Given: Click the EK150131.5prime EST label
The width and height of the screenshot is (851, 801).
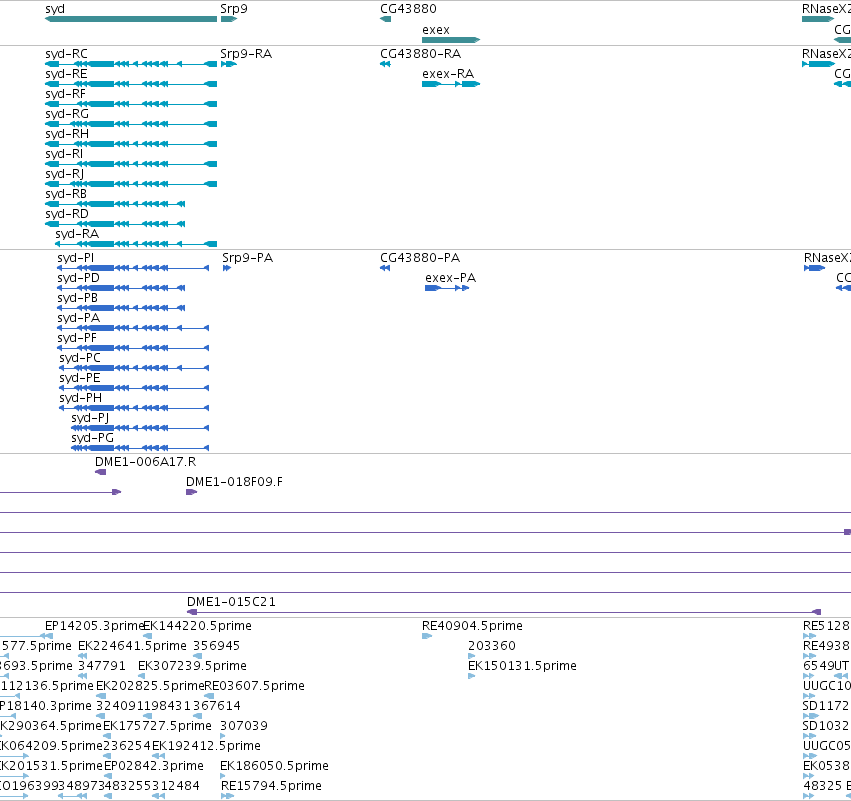Looking at the screenshot, I should click(x=522, y=666).
